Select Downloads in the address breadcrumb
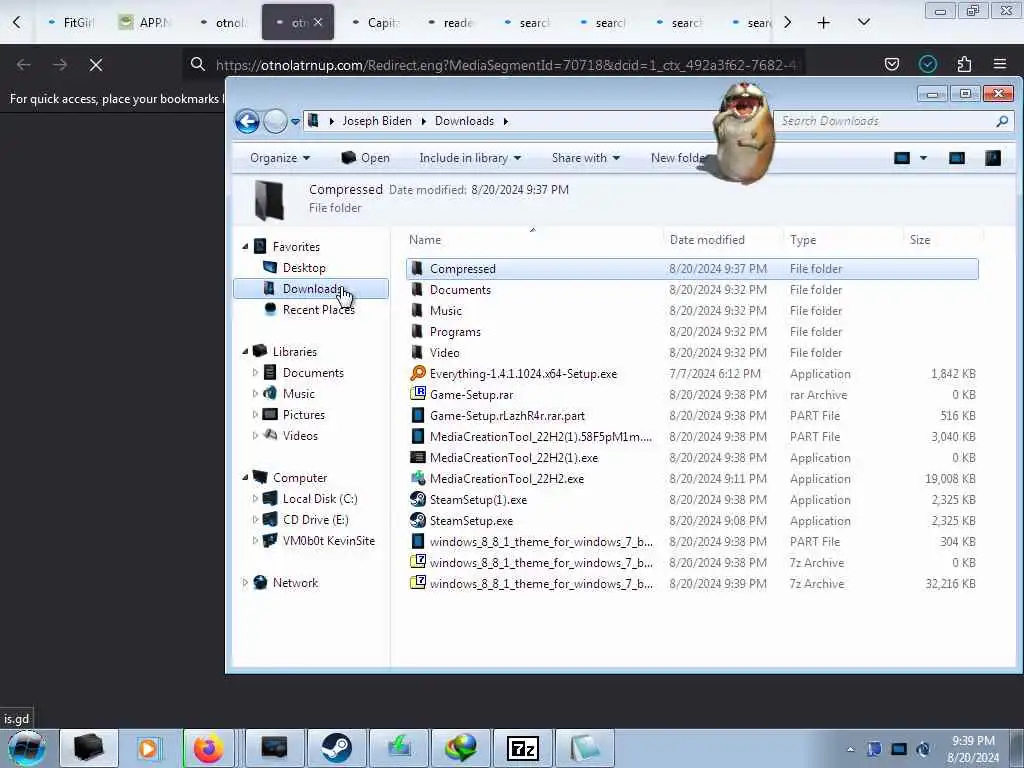Screen dimensions: 1024x768 tap(464, 121)
